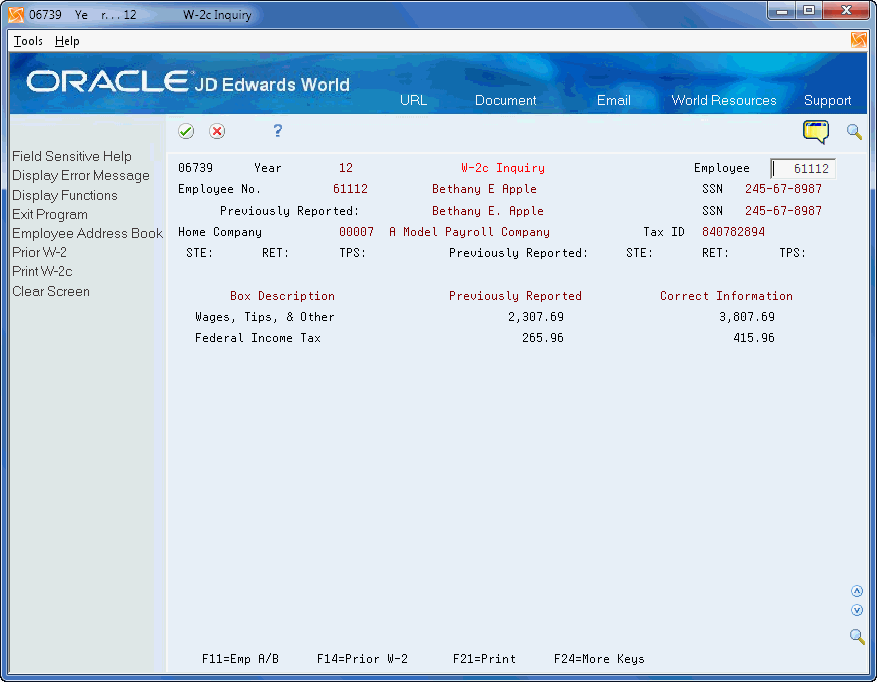Select Prior W-2 in the sidebar
877x682 pixels.
[x=41, y=252]
